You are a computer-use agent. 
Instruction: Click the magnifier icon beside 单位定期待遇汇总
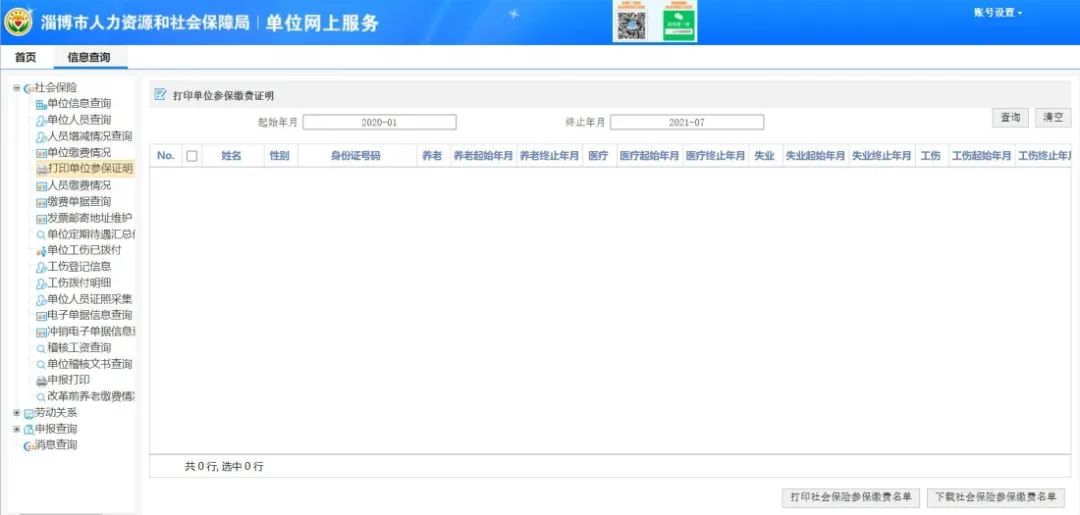[41, 235]
